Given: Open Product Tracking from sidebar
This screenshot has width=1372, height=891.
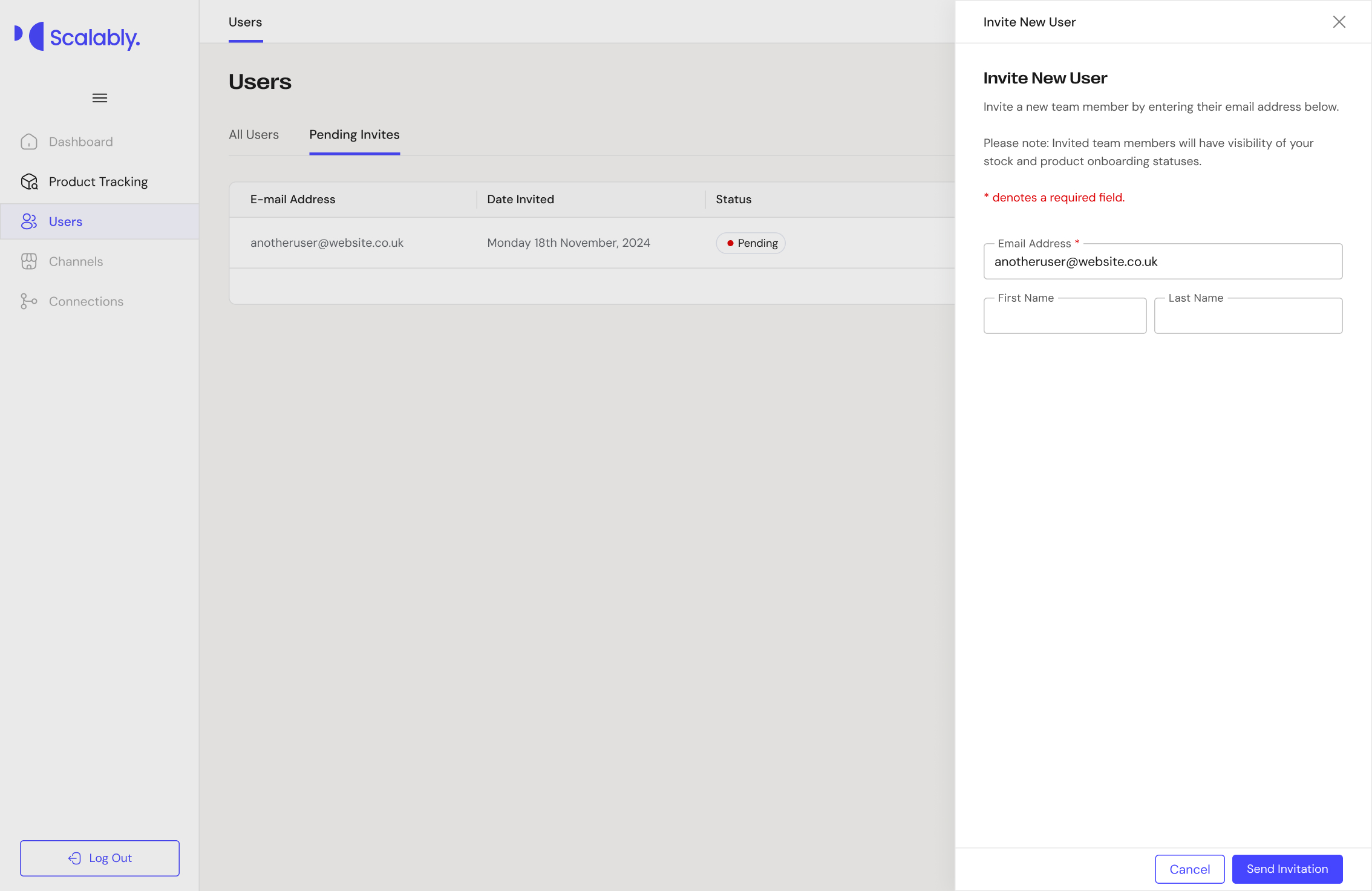Looking at the screenshot, I should tap(98, 181).
